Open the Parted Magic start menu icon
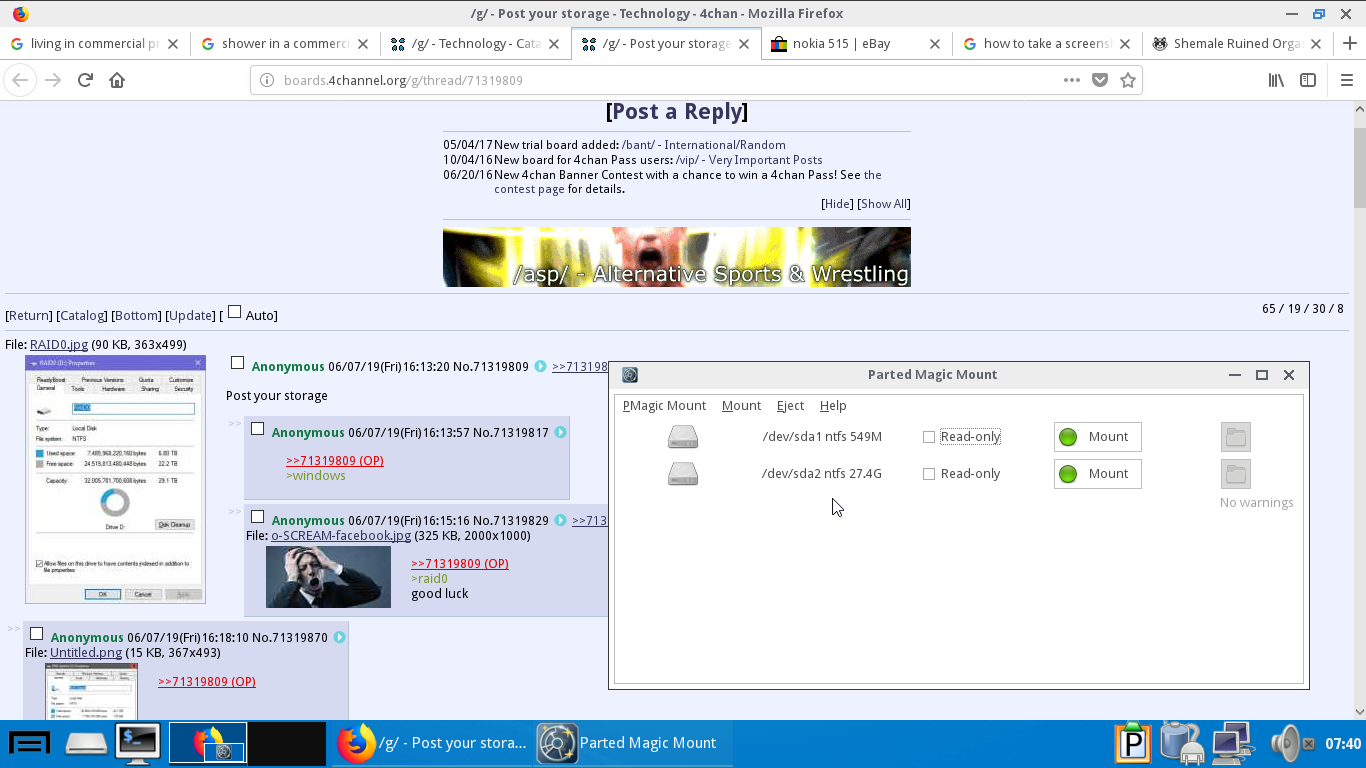Screen dimensions: 1366x768 pyautogui.click(x=30, y=743)
